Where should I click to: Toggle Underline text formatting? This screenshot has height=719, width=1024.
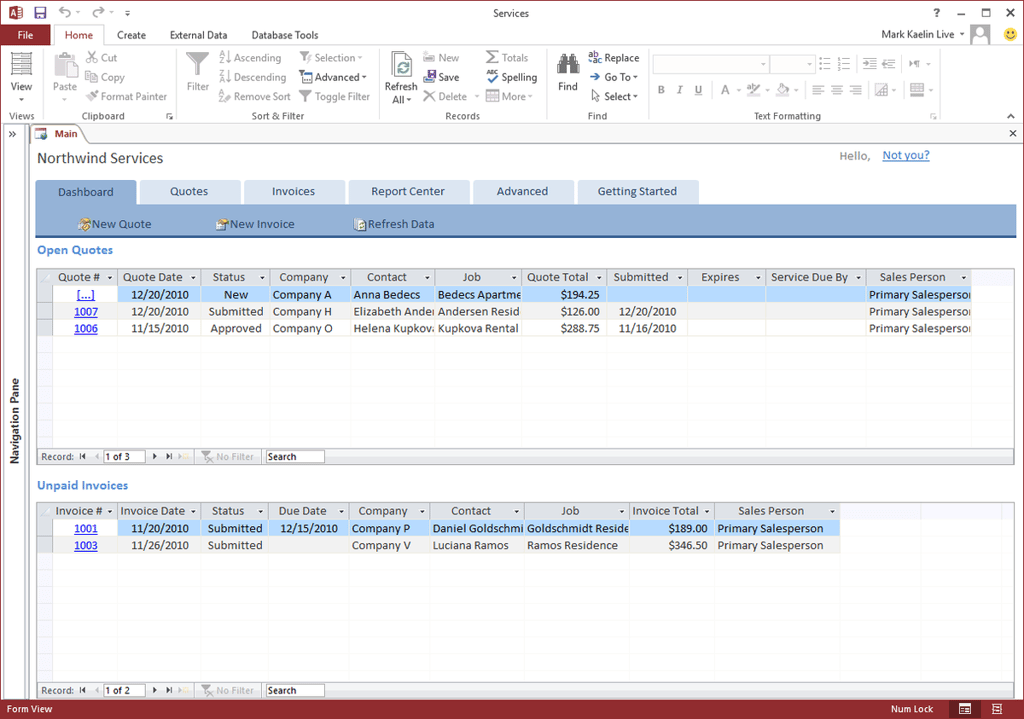pos(698,89)
